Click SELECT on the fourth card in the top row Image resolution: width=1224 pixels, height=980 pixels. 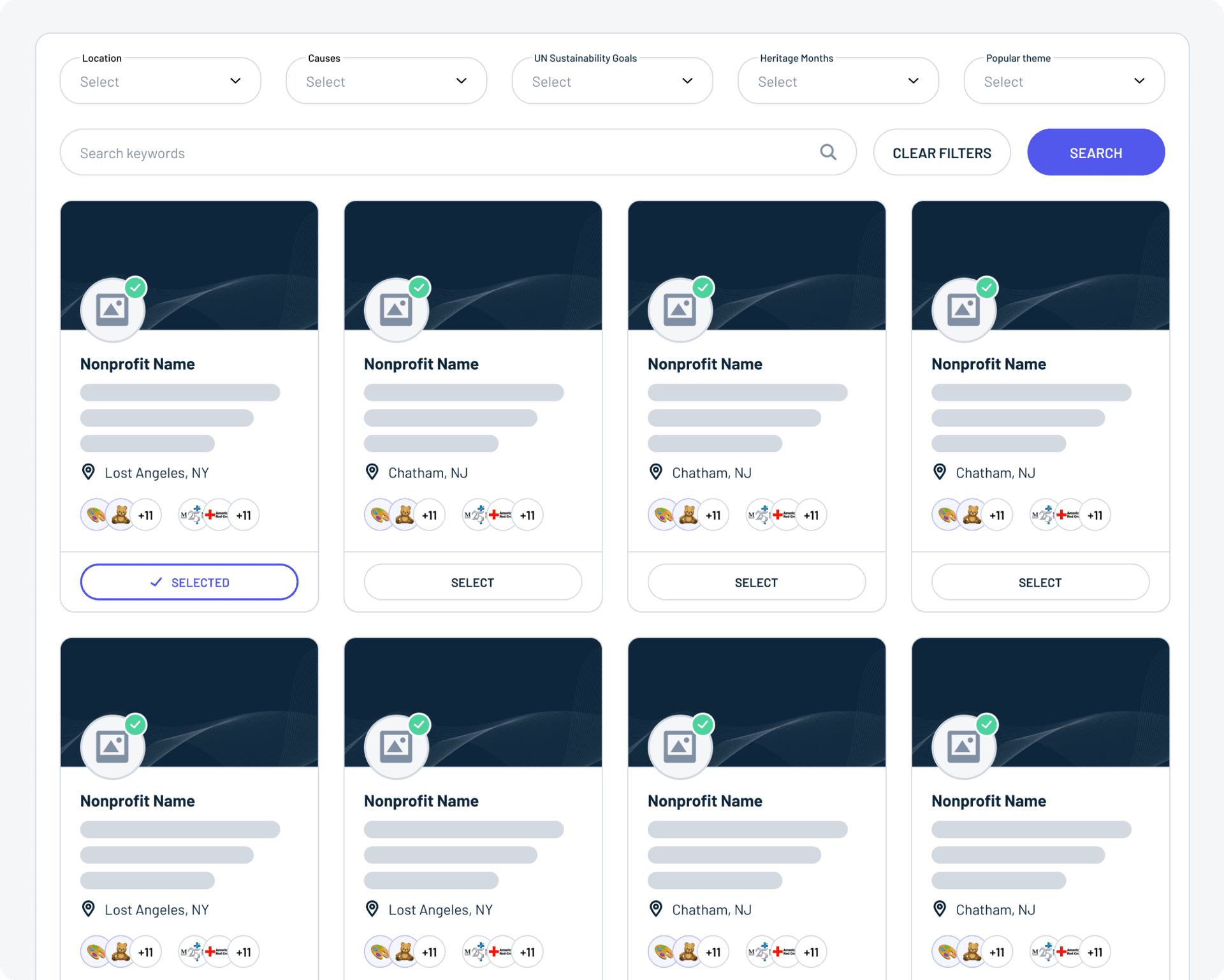1040,582
